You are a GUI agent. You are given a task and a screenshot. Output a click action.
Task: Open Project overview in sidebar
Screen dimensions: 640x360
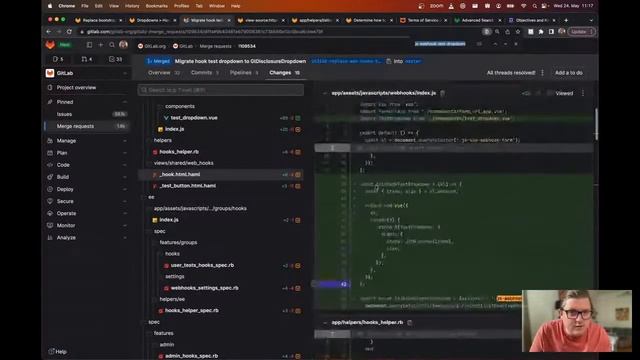pyautogui.click(x=87, y=87)
